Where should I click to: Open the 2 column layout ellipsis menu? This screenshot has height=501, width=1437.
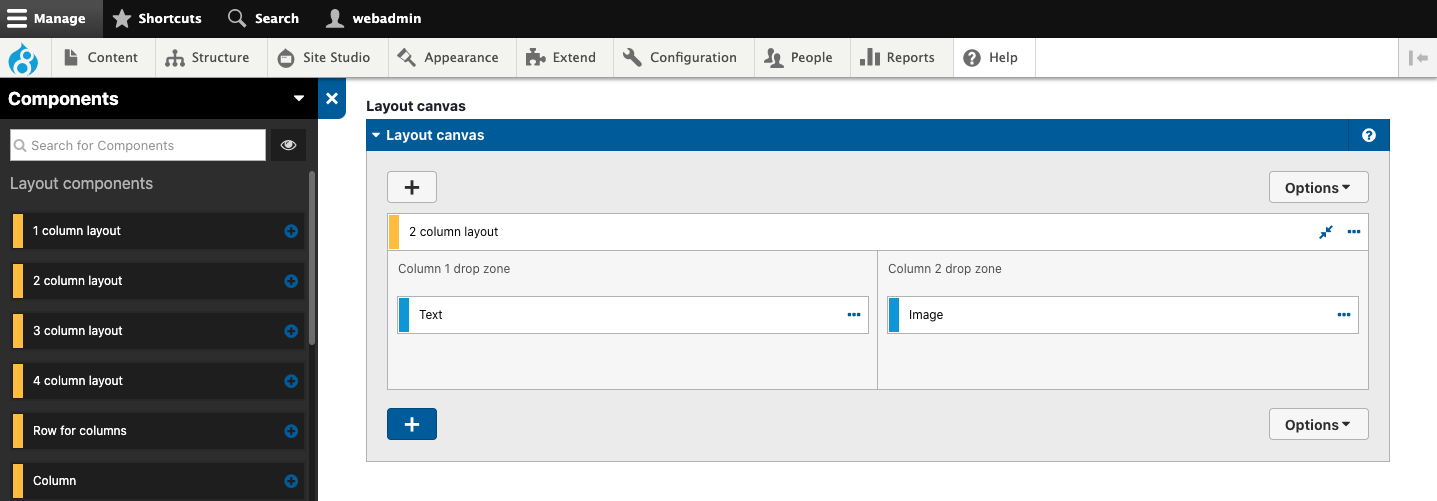(x=1354, y=231)
